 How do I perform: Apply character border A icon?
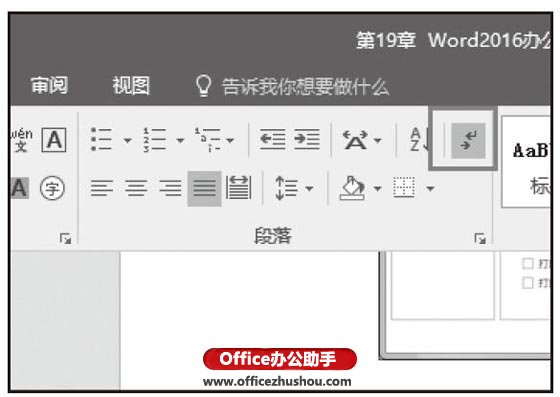(x=54, y=140)
